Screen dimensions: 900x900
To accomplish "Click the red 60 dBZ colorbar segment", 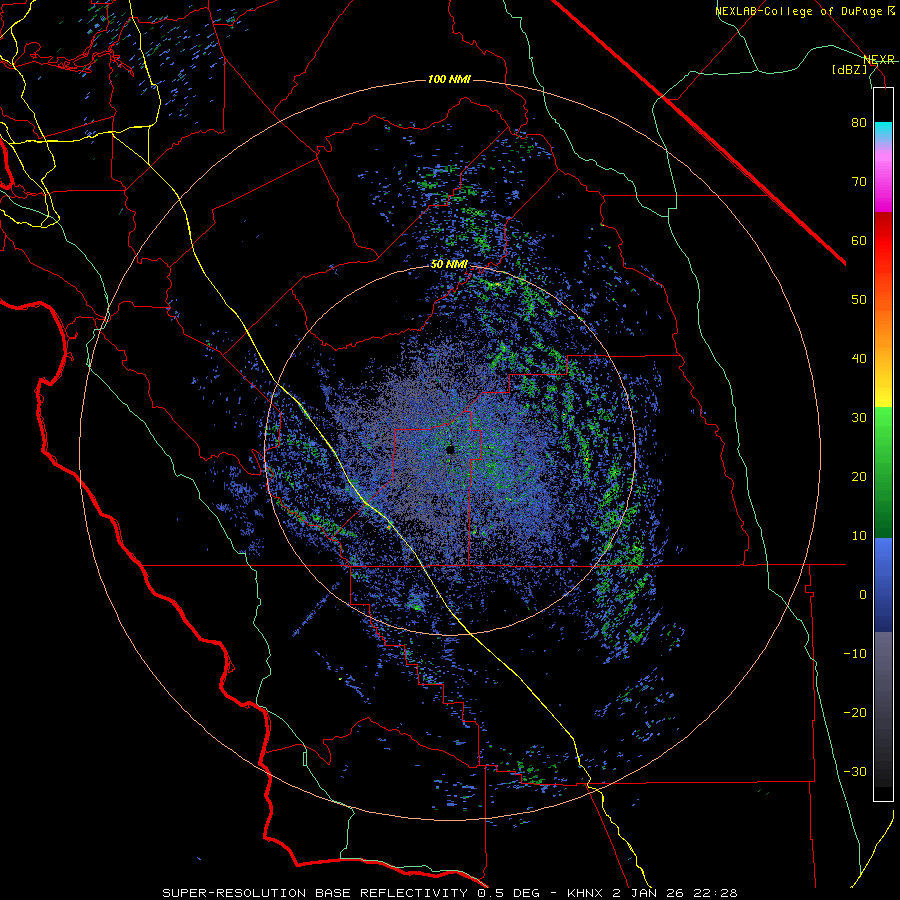I will click(883, 240).
